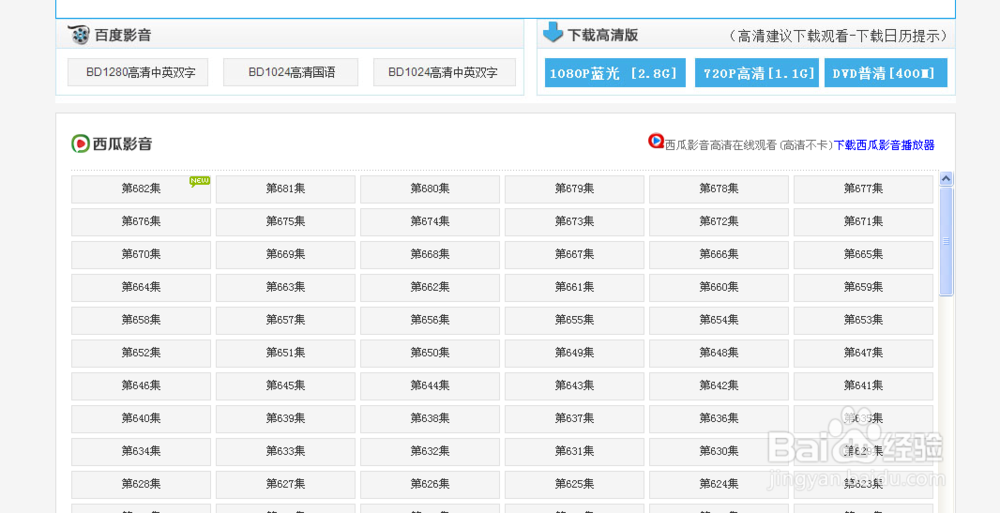Play episode 第661集
The width and height of the screenshot is (1000, 513).
click(574, 288)
